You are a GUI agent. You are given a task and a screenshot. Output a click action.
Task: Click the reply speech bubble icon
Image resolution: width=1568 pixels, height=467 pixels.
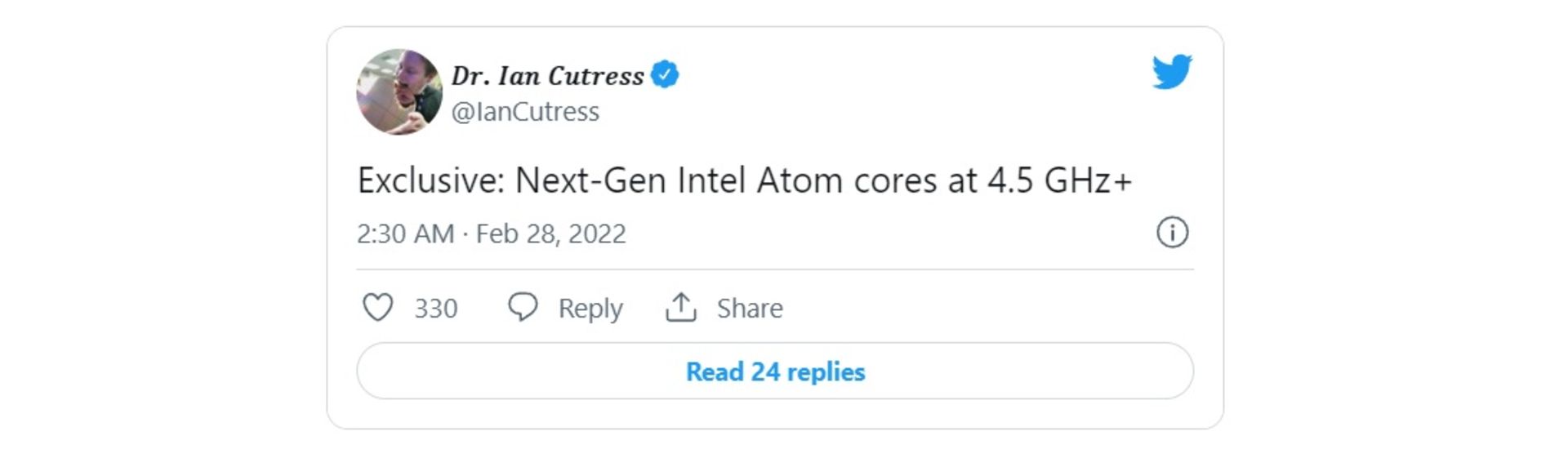(x=523, y=307)
